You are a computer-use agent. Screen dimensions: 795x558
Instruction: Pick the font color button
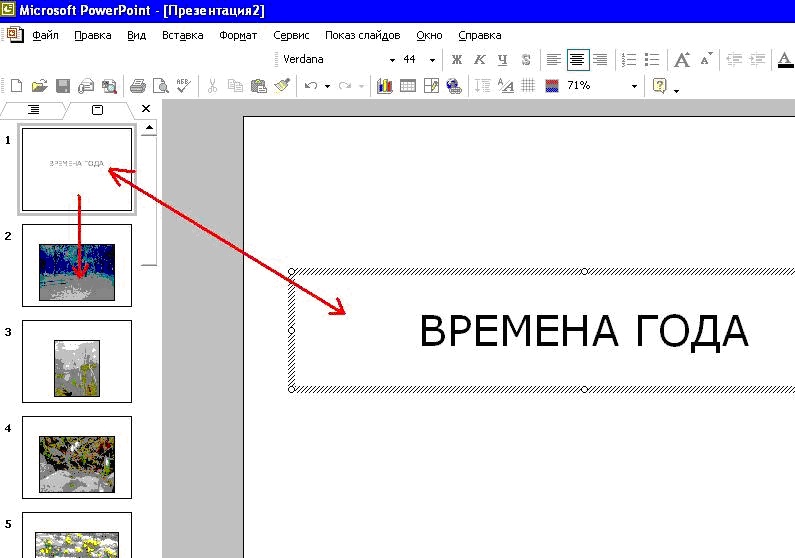point(785,60)
